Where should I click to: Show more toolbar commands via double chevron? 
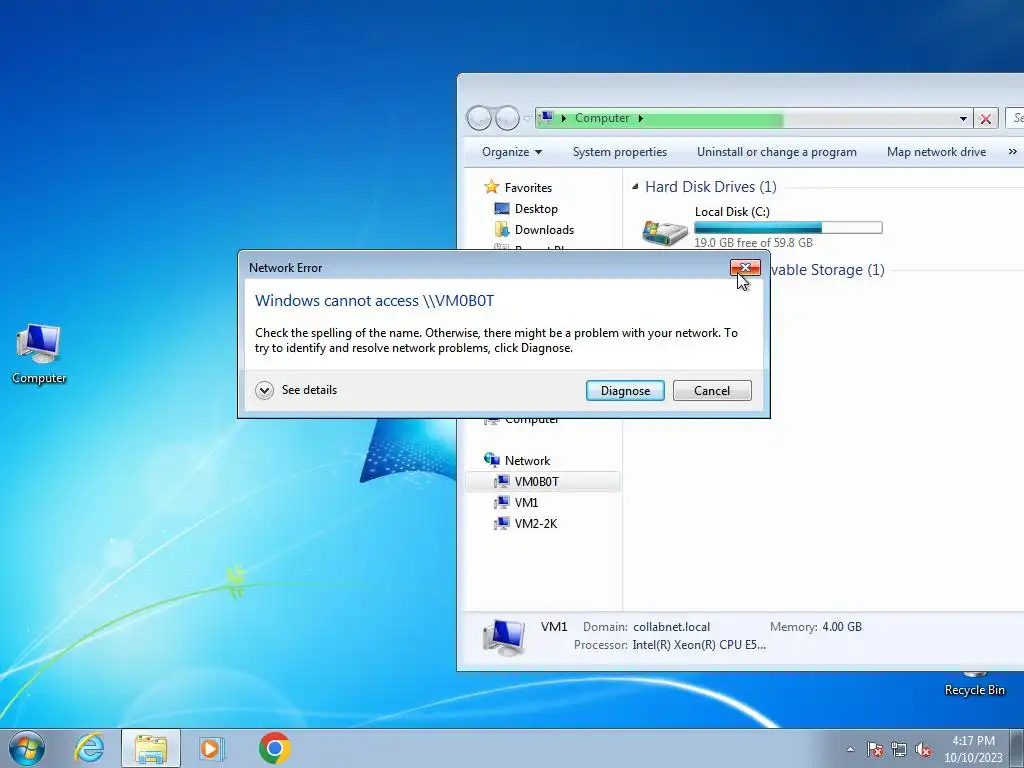tap(1012, 152)
